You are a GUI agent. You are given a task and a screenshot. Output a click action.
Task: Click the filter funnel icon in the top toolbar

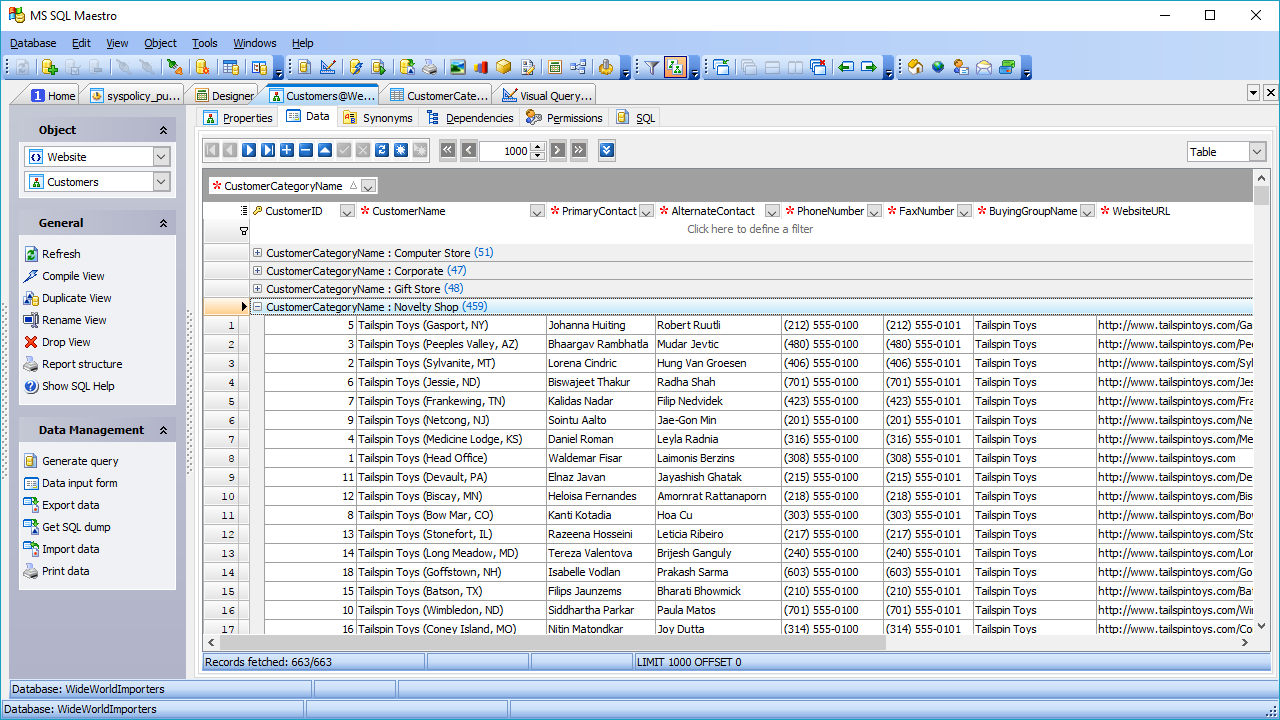(x=651, y=67)
